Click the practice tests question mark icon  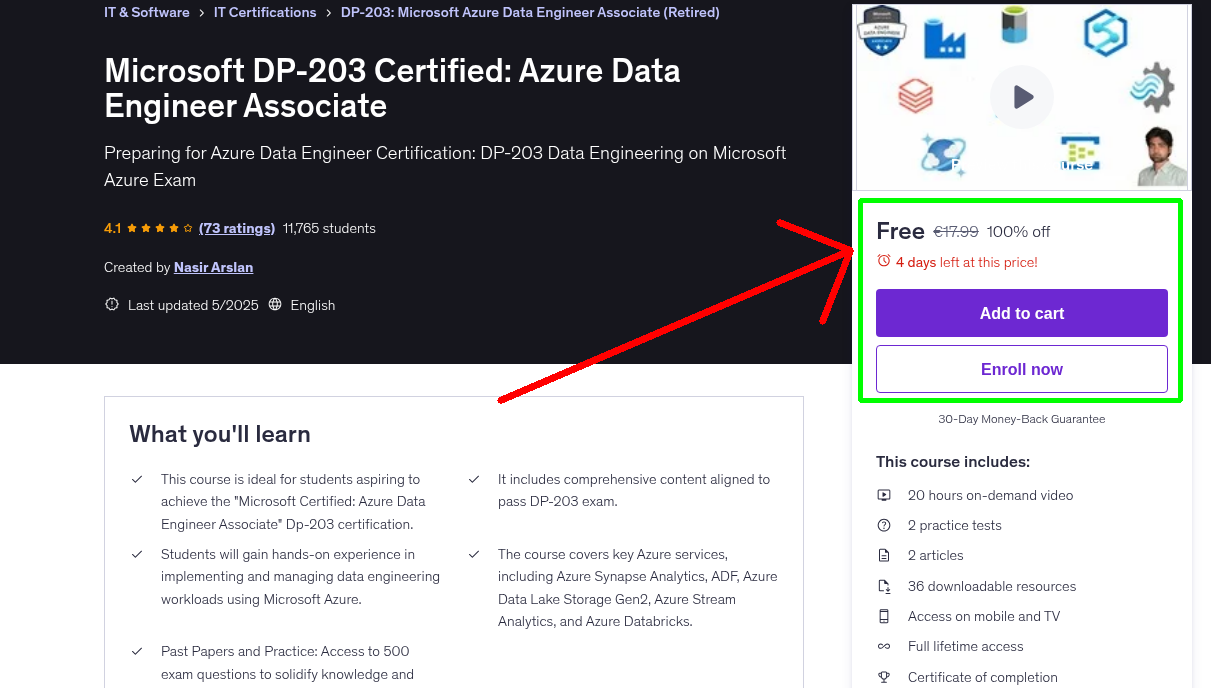click(x=884, y=525)
